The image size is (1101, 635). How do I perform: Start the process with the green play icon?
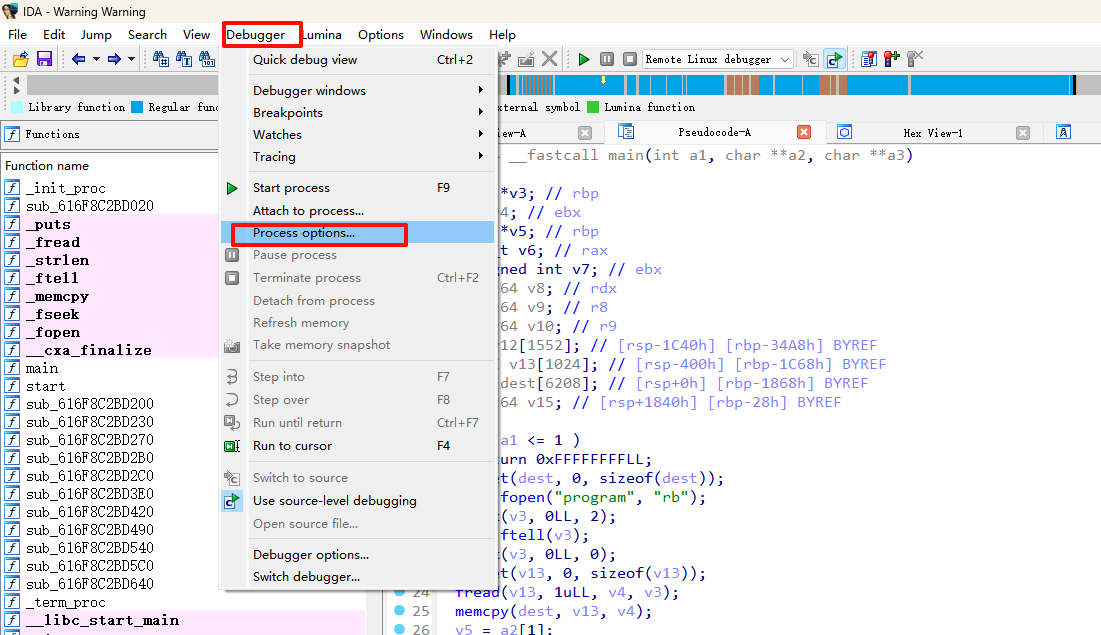[x=584, y=60]
